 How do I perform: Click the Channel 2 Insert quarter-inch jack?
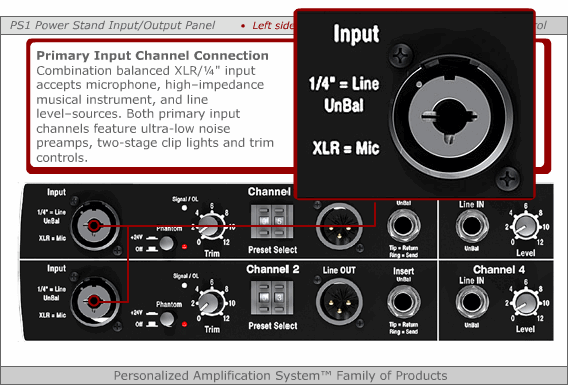coord(403,302)
